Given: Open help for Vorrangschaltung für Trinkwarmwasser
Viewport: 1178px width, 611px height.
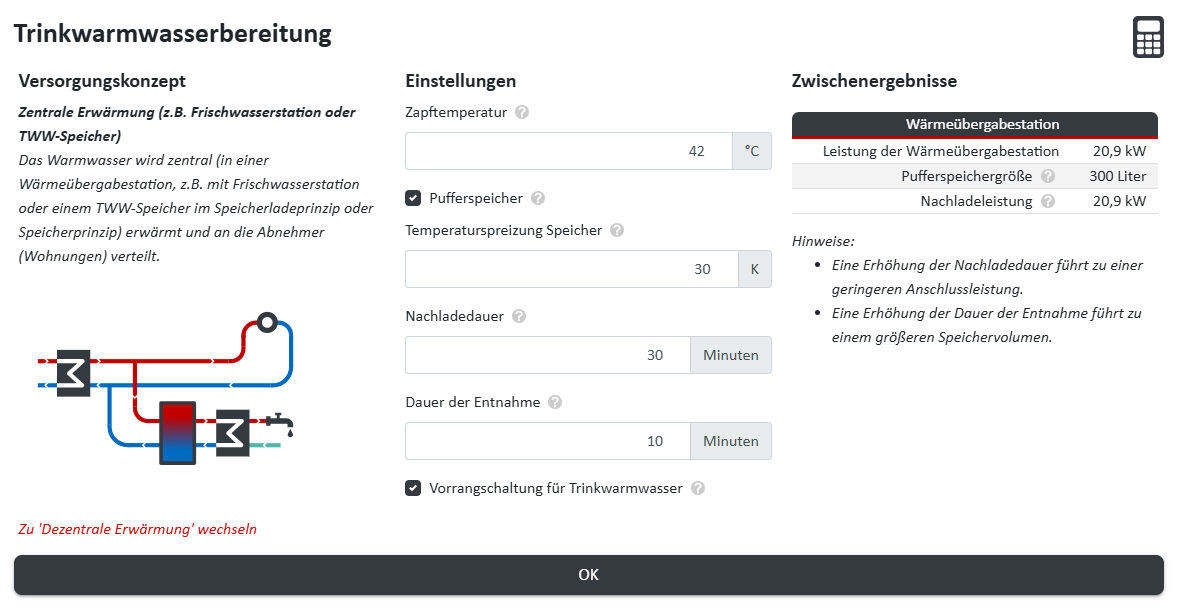Looking at the screenshot, I should 698,488.
